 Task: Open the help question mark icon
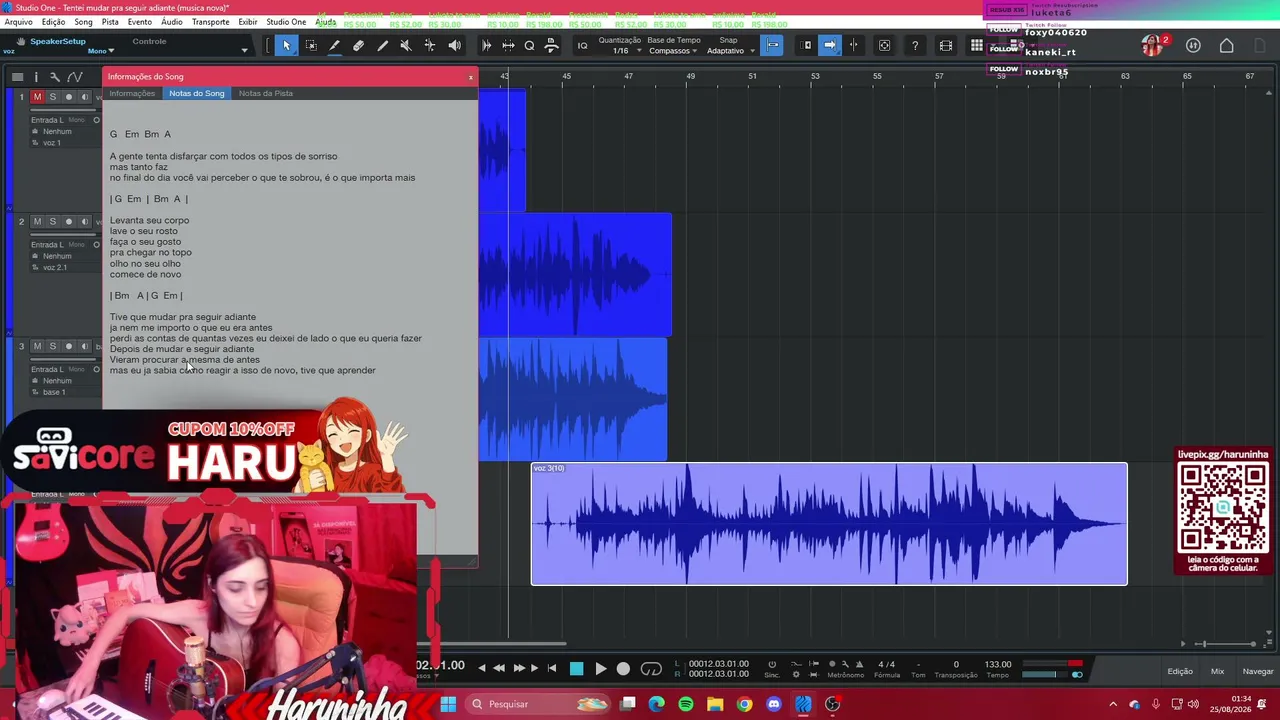pyautogui.click(x=915, y=45)
